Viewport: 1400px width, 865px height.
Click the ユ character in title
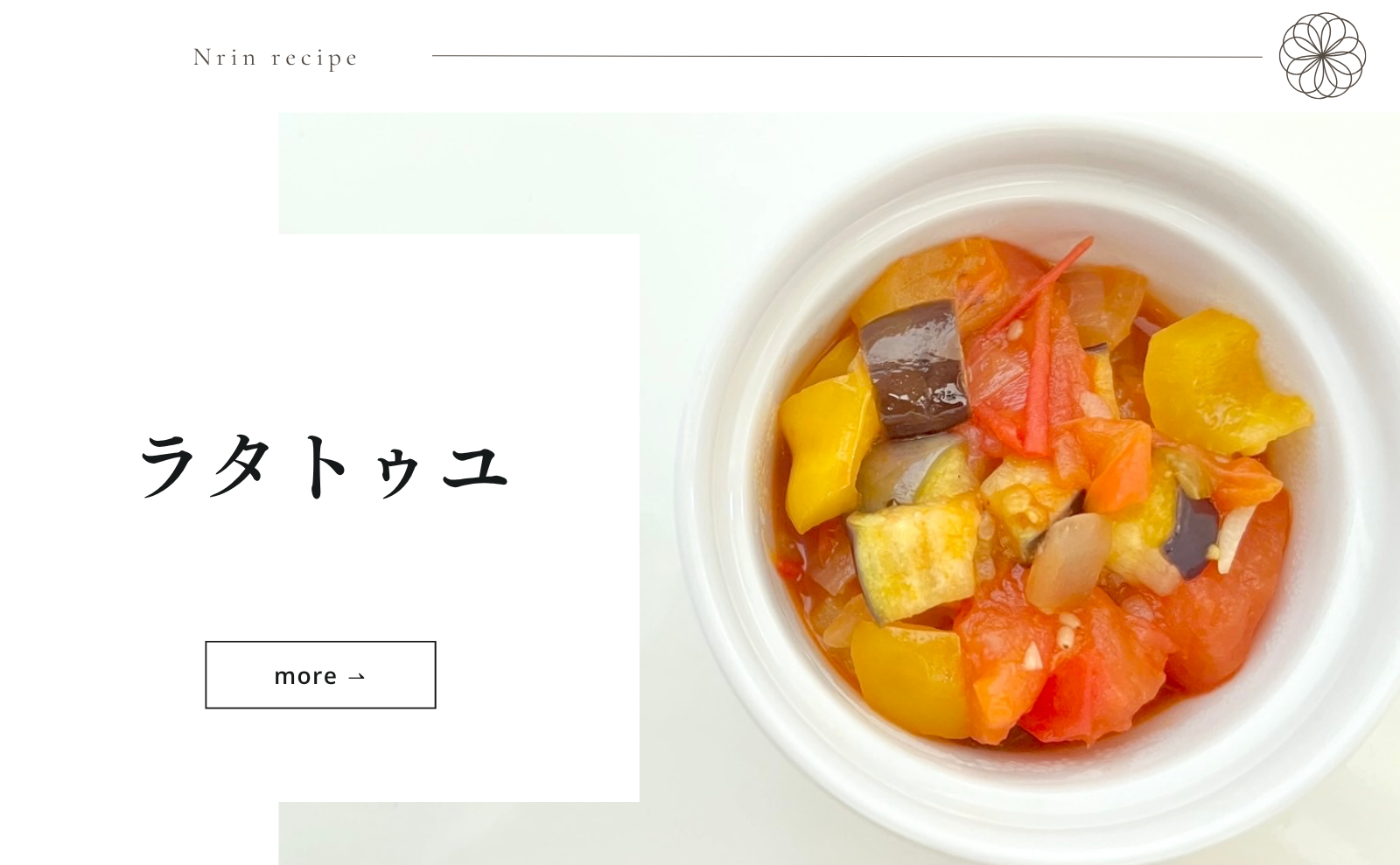click(x=475, y=467)
